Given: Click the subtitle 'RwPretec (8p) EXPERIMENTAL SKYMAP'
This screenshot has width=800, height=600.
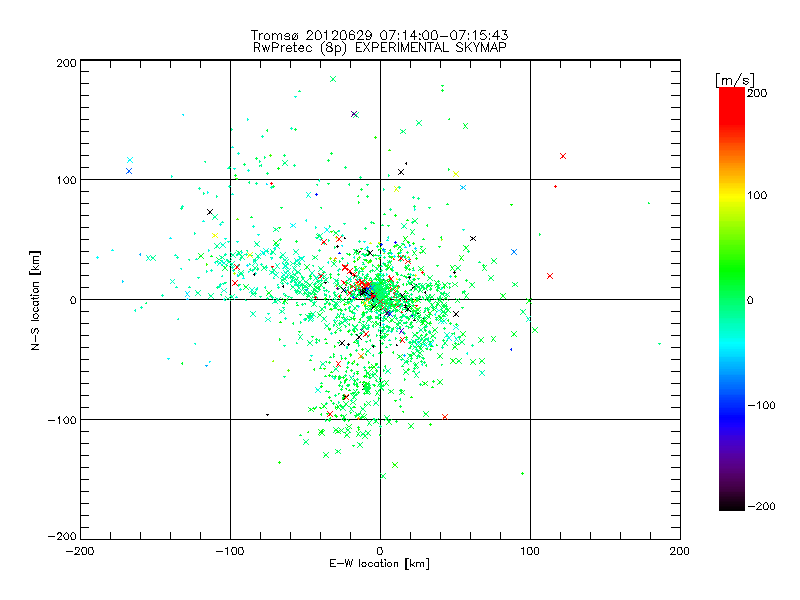Looking at the screenshot, I should coord(380,48).
